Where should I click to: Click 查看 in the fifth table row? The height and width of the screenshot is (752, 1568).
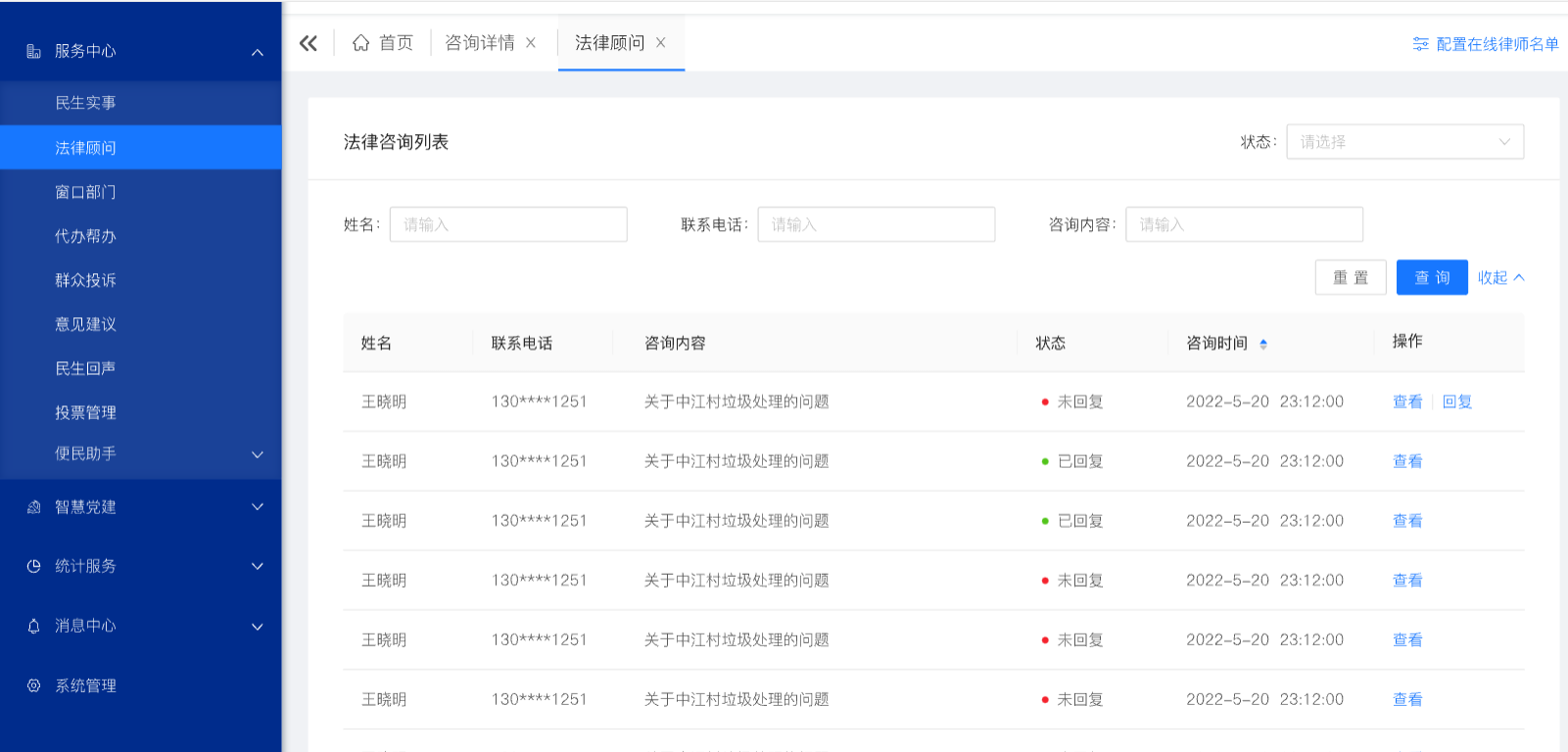[1407, 640]
